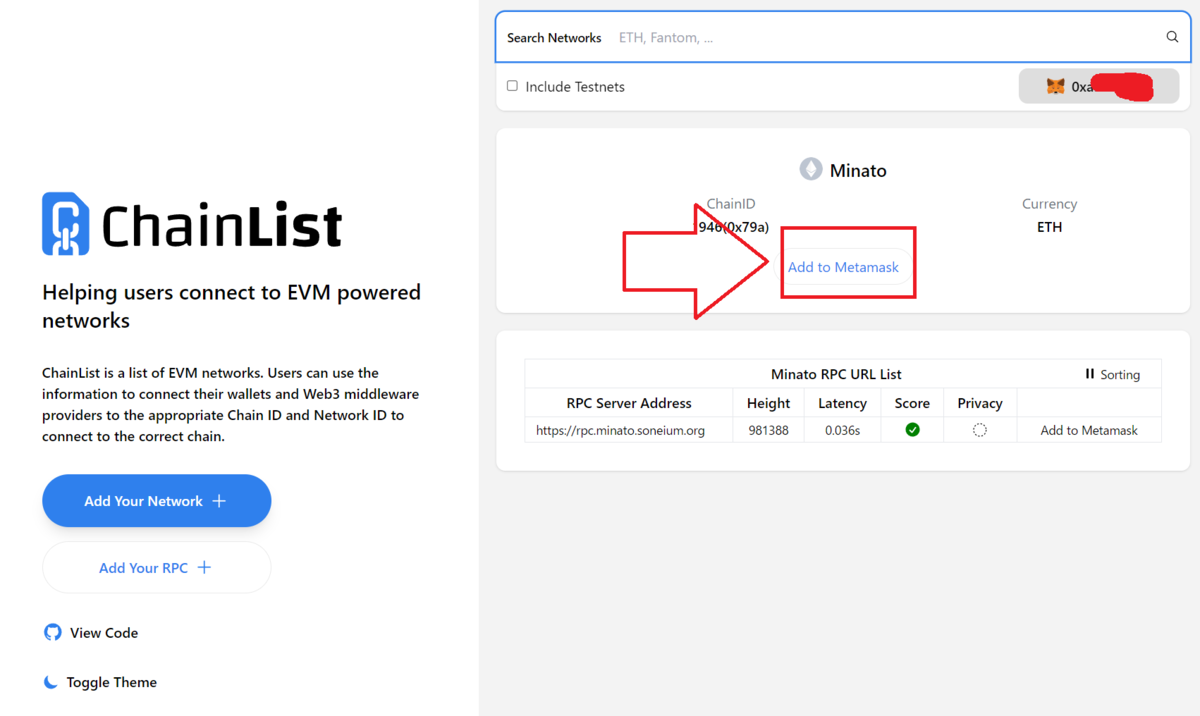This screenshot has height=716, width=1200.
Task: Click the 981388 height value
Action: pos(768,430)
